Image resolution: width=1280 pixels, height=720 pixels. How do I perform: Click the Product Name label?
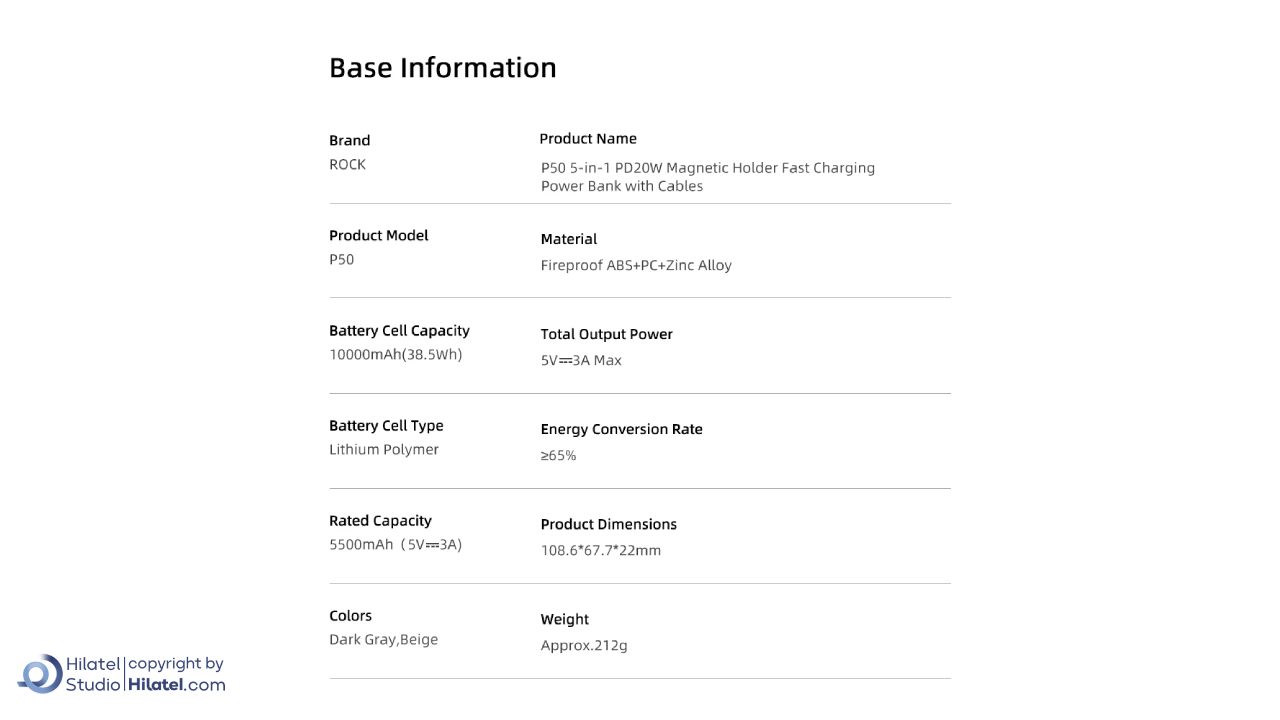point(588,139)
